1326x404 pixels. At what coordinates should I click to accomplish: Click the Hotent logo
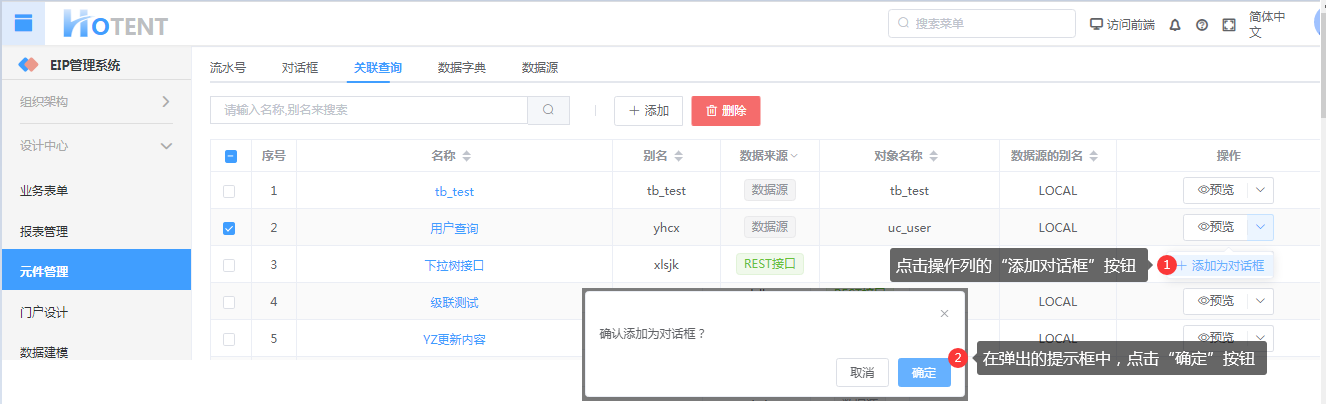pyautogui.click(x=115, y=24)
